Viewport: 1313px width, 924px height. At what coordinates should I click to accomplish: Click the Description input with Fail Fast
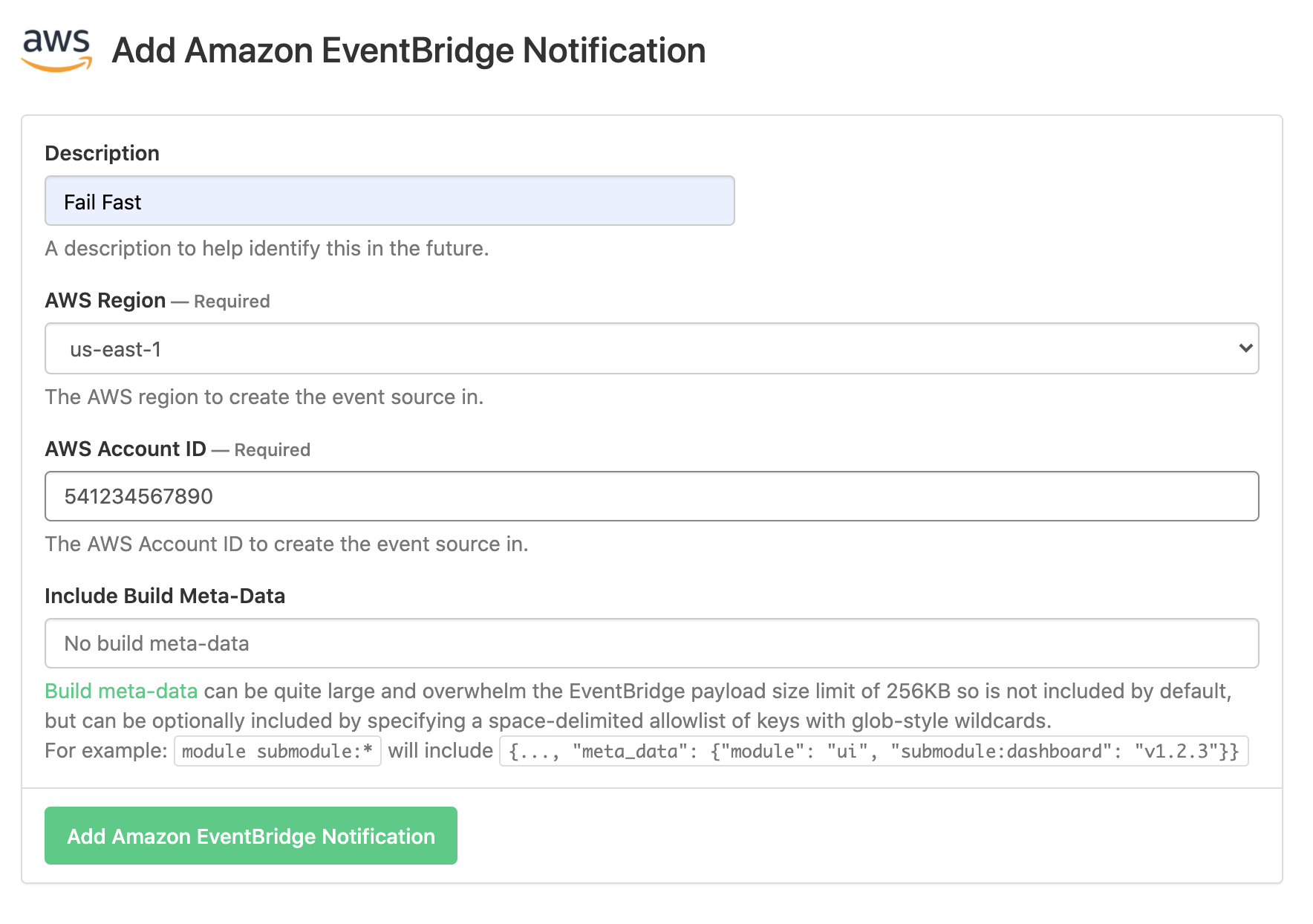pyautogui.click(x=389, y=201)
